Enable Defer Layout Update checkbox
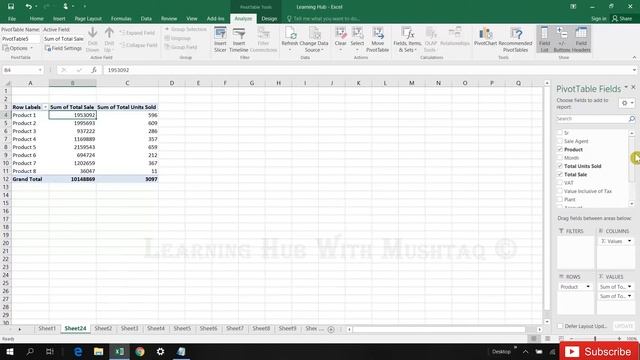This screenshot has height=360, width=640. pyautogui.click(x=560, y=326)
